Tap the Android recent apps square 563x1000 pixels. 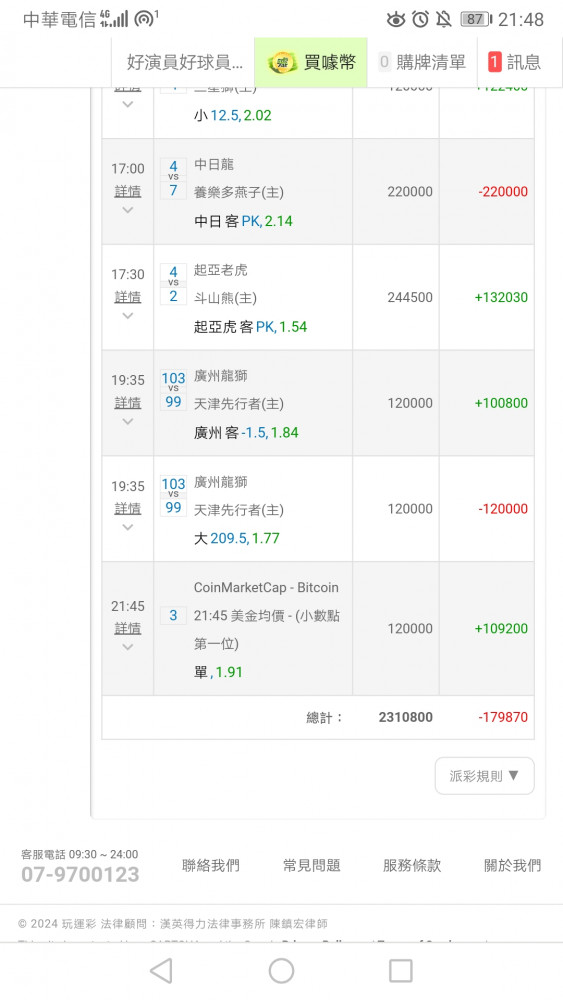[x=400, y=971]
